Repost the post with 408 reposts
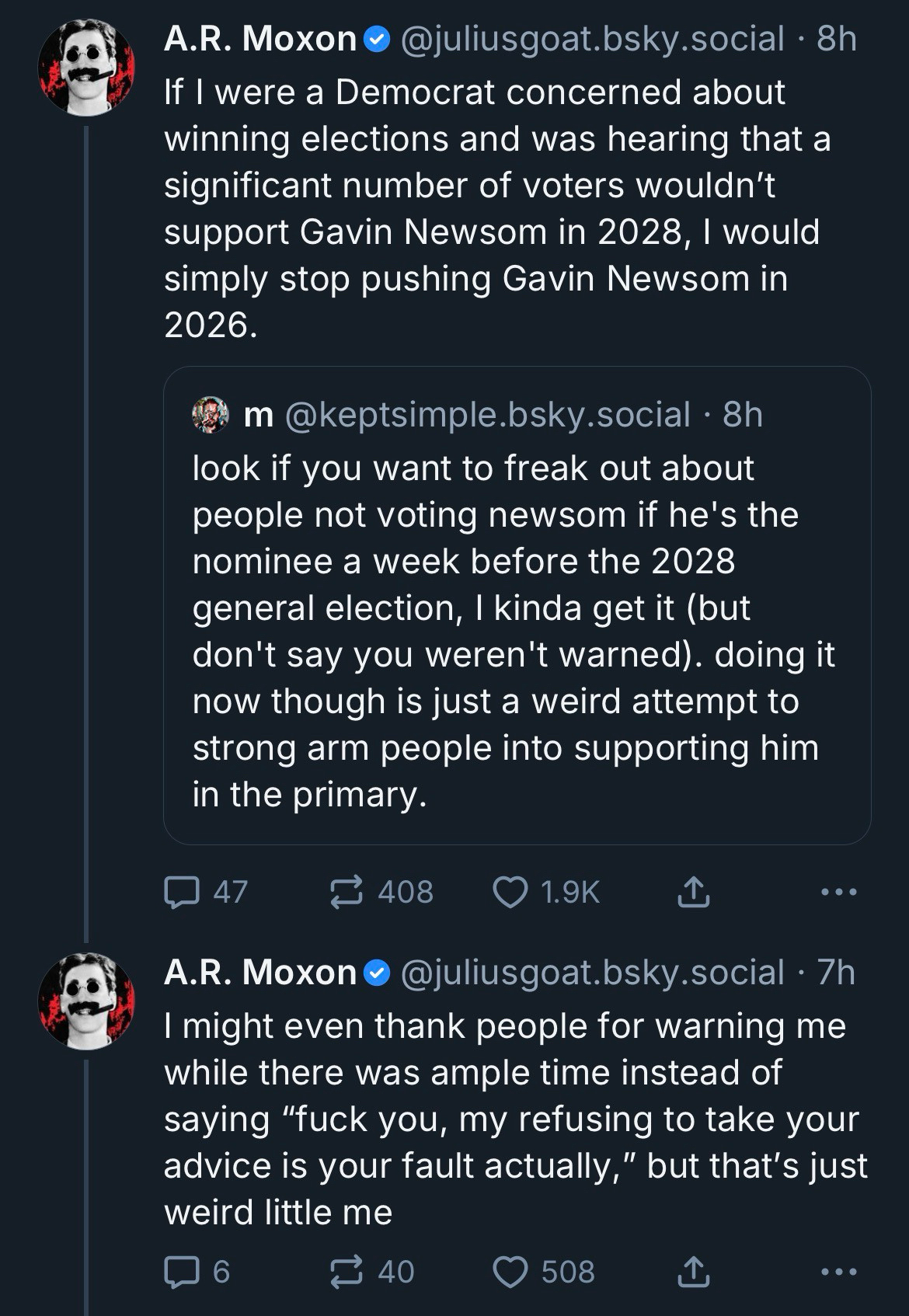 [347, 892]
